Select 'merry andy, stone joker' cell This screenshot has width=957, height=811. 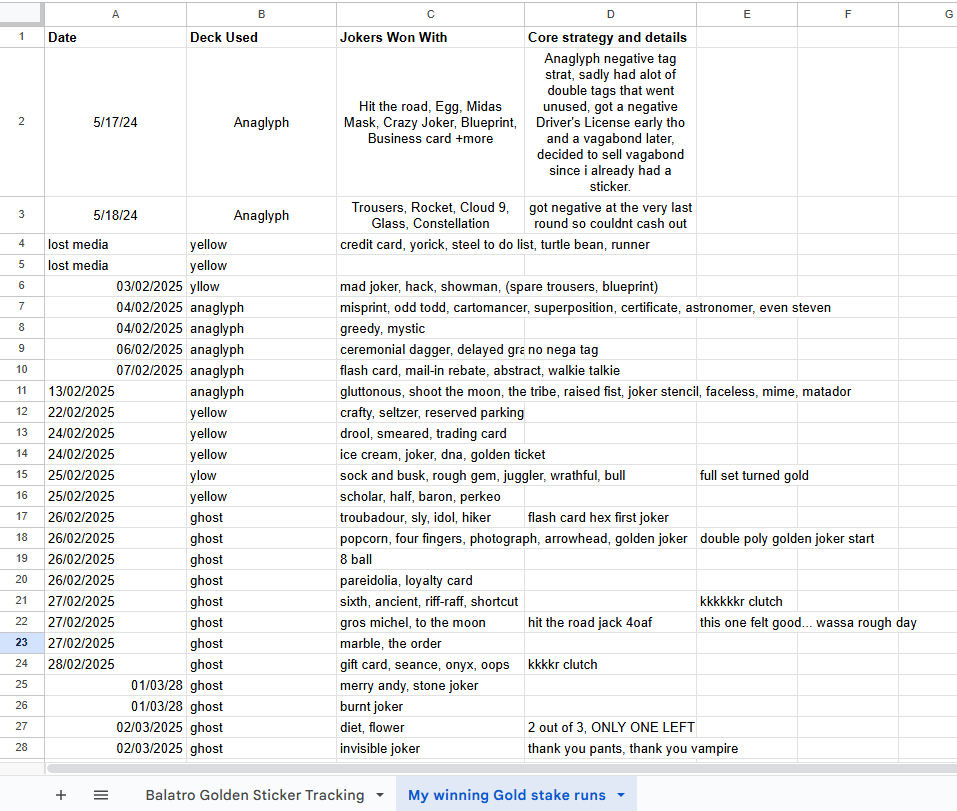430,685
